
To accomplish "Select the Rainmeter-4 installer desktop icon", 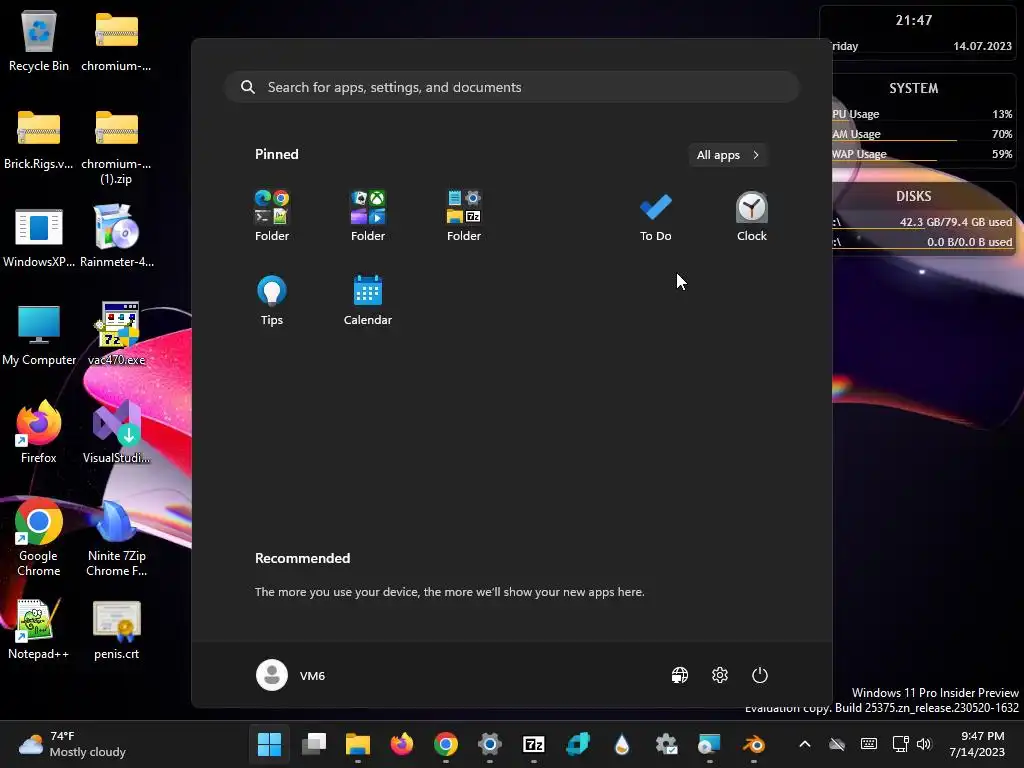I will point(116,236).
